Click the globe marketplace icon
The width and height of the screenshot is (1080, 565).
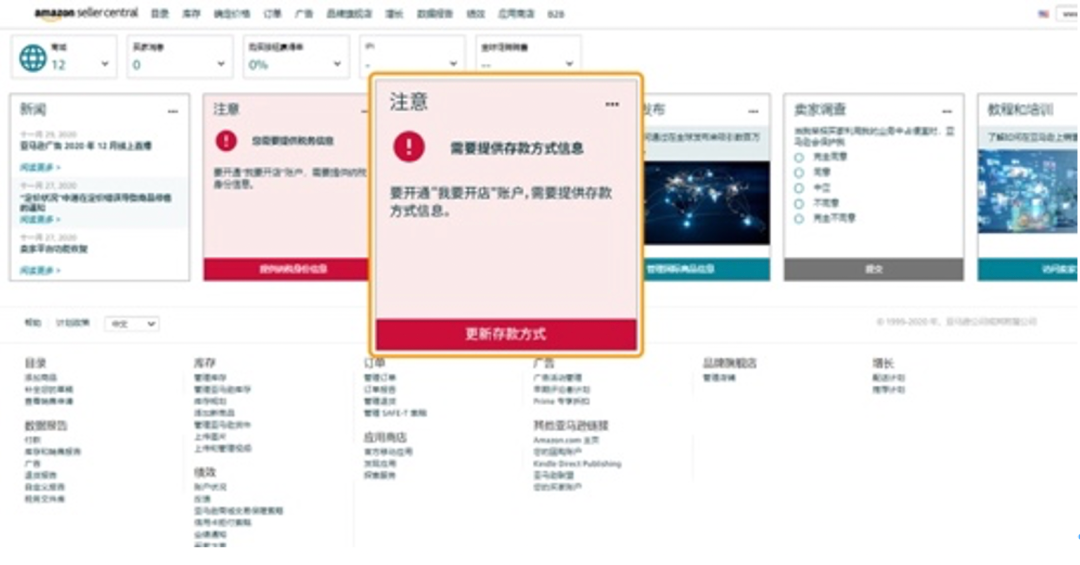(33, 58)
